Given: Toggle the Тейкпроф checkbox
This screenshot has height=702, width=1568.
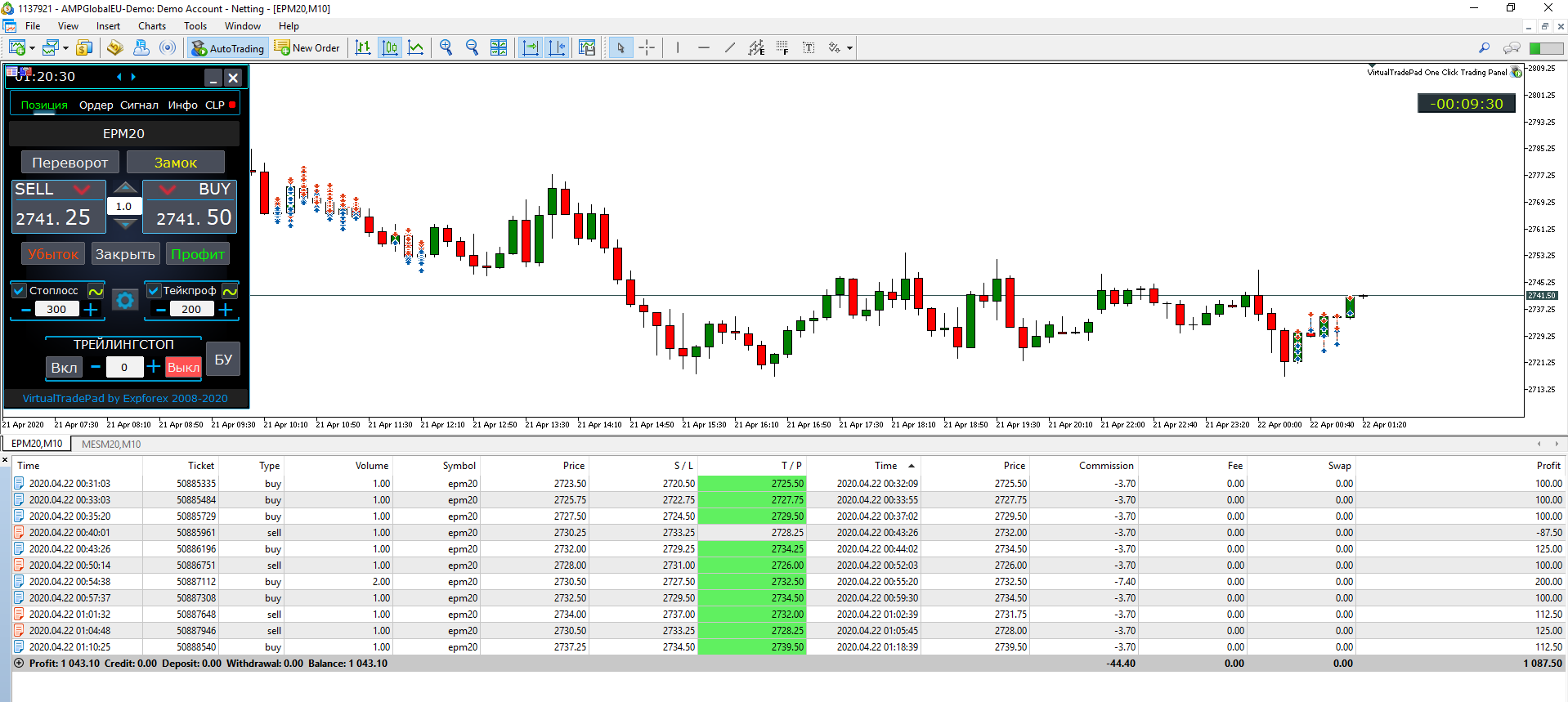Looking at the screenshot, I should [154, 290].
